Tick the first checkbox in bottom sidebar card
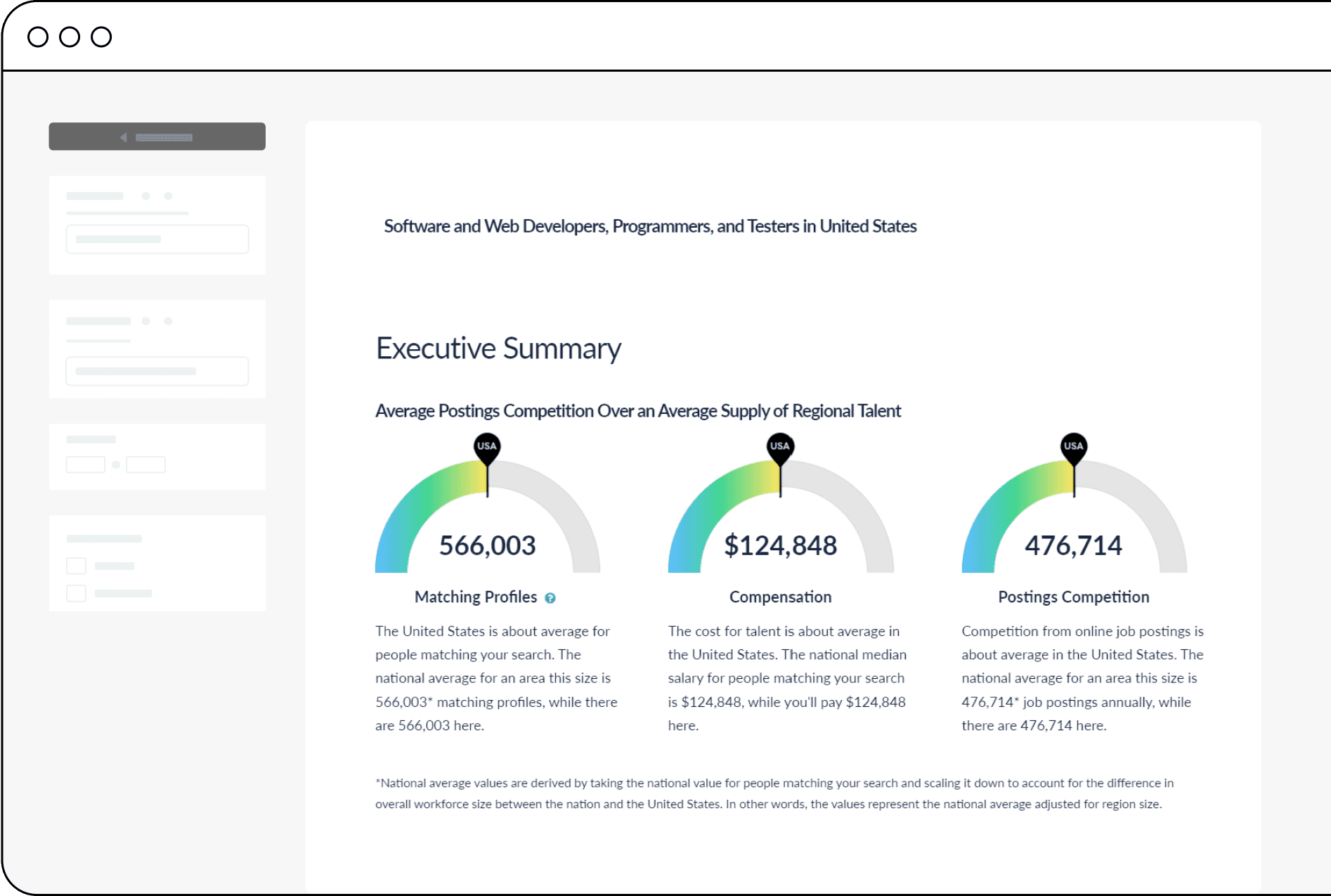This screenshot has width=1331, height=896. pyautogui.click(x=76, y=566)
